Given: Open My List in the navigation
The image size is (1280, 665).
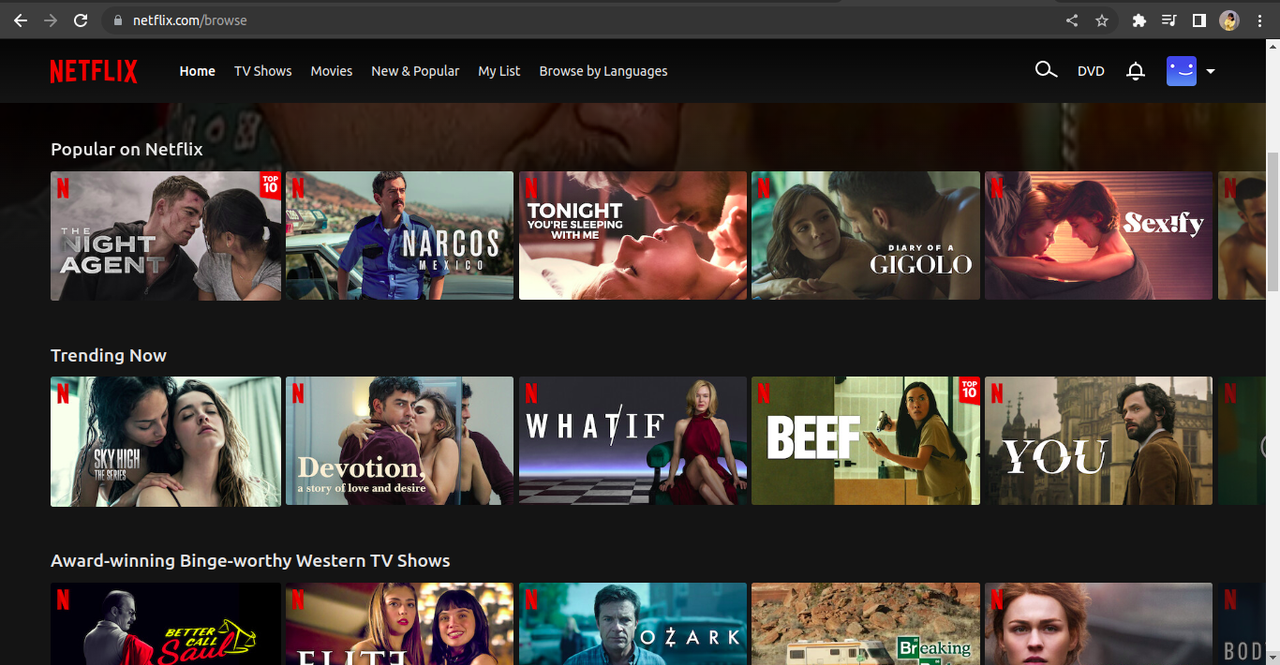Looking at the screenshot, I should point(499,71).
